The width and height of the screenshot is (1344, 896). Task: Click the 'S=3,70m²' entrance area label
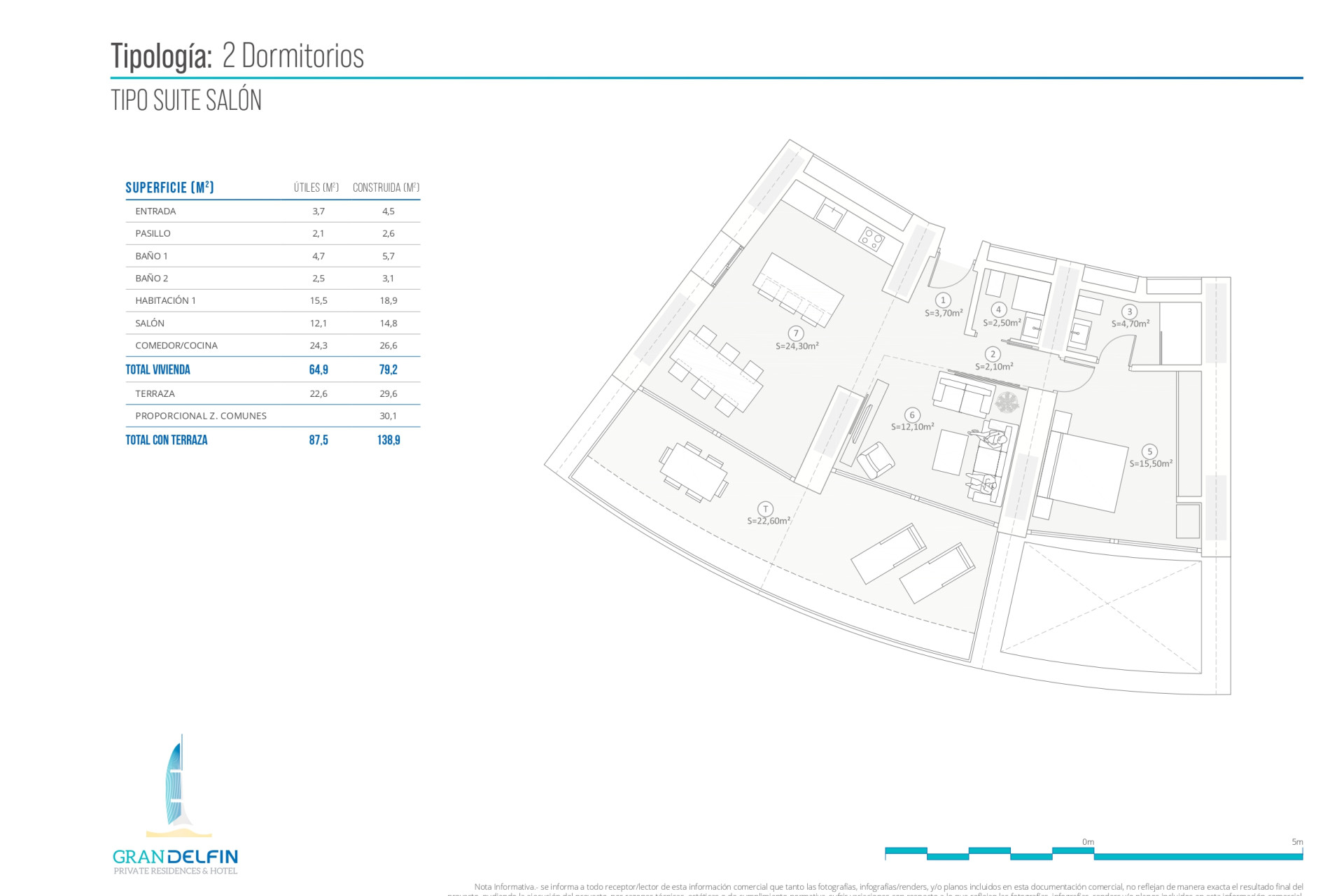(x=944, y=313)
